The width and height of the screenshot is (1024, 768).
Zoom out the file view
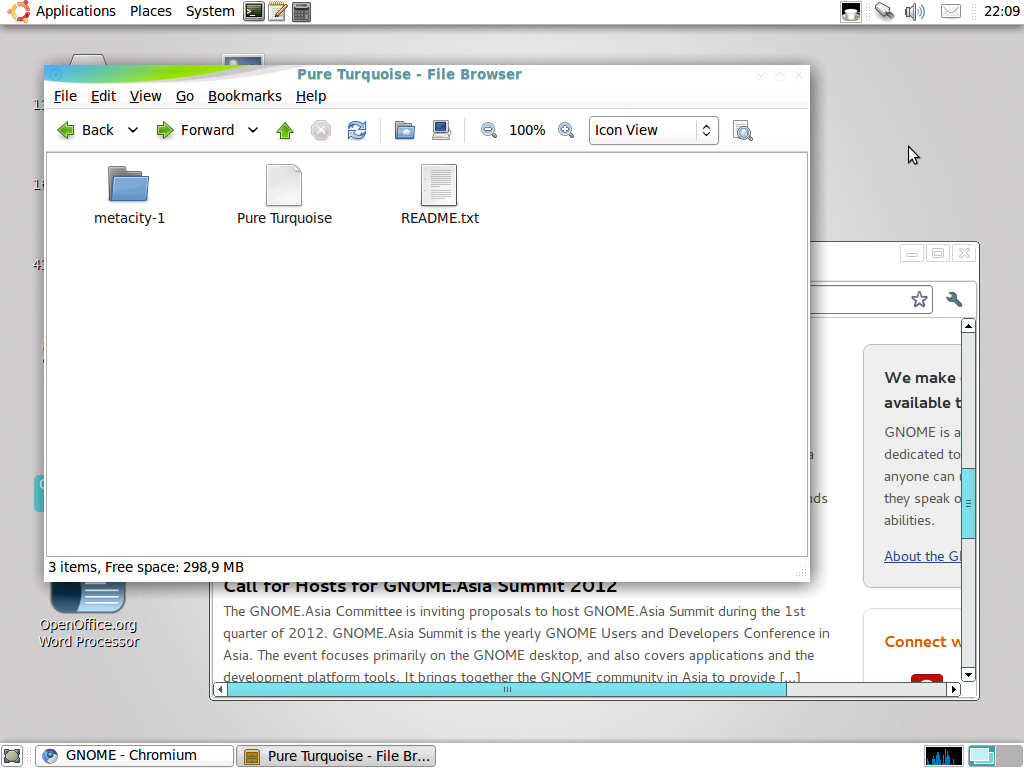[488, 131]
